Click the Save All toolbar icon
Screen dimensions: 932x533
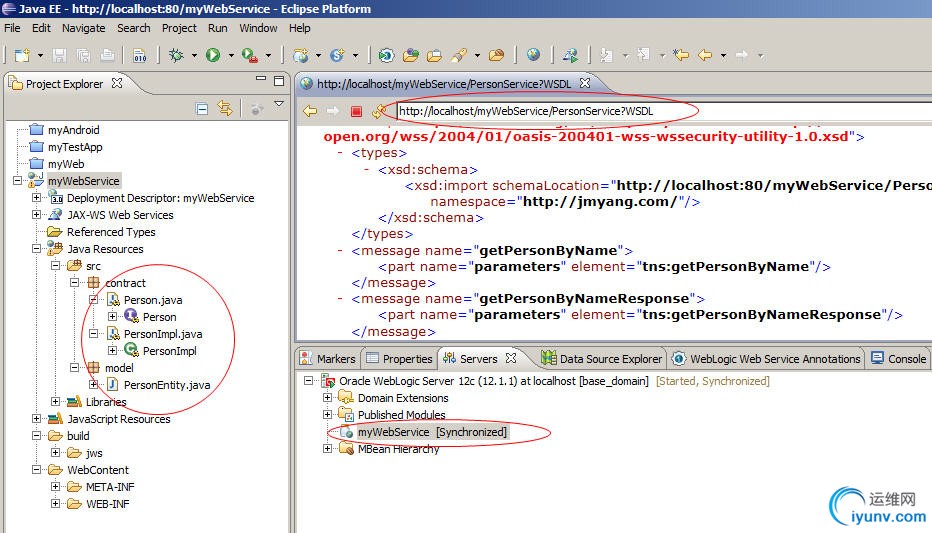[x=83, y=55]
